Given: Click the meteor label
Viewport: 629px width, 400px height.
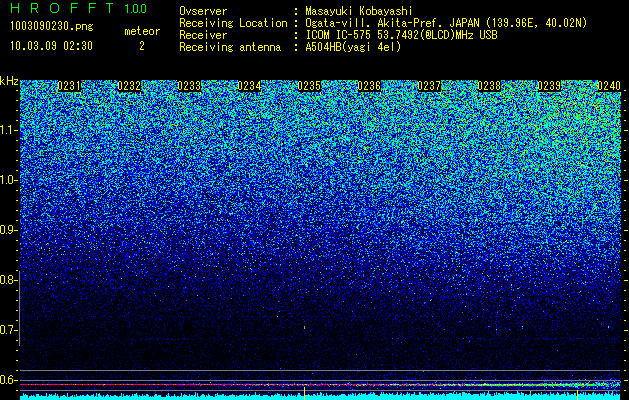Looking at the screenshot, I should (x=142, y=31).
